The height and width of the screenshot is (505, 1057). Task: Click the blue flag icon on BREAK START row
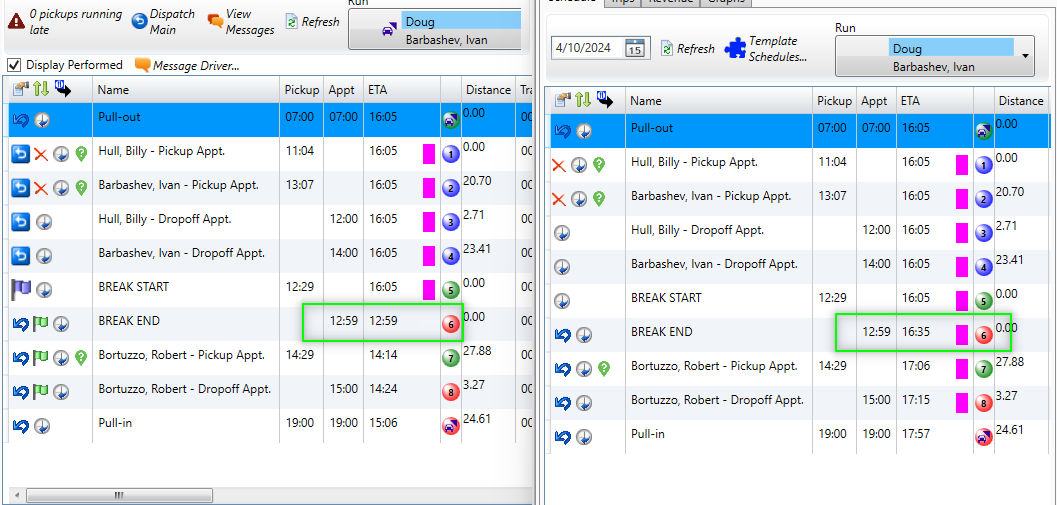coord(21,290)
